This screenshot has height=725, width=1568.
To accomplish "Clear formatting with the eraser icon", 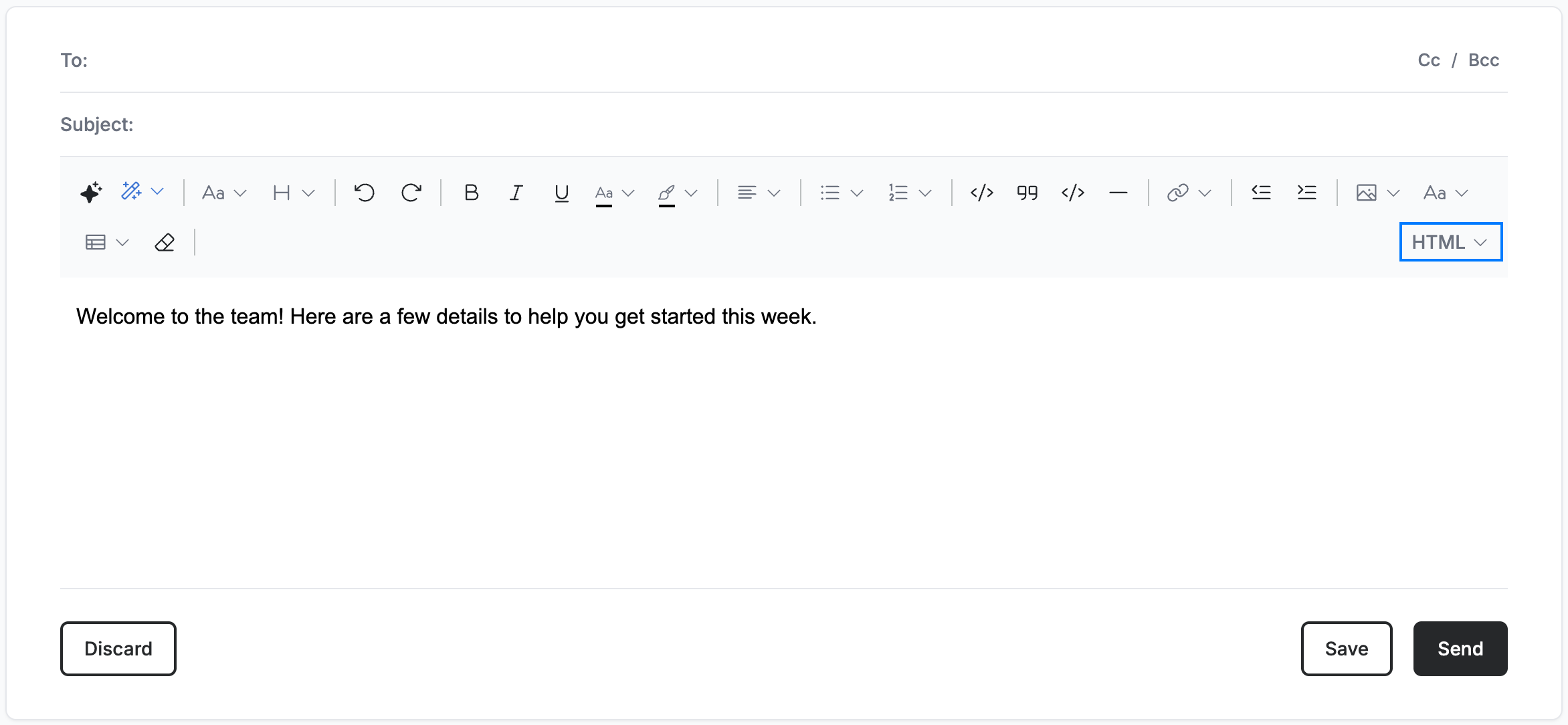I will point(165,242).
